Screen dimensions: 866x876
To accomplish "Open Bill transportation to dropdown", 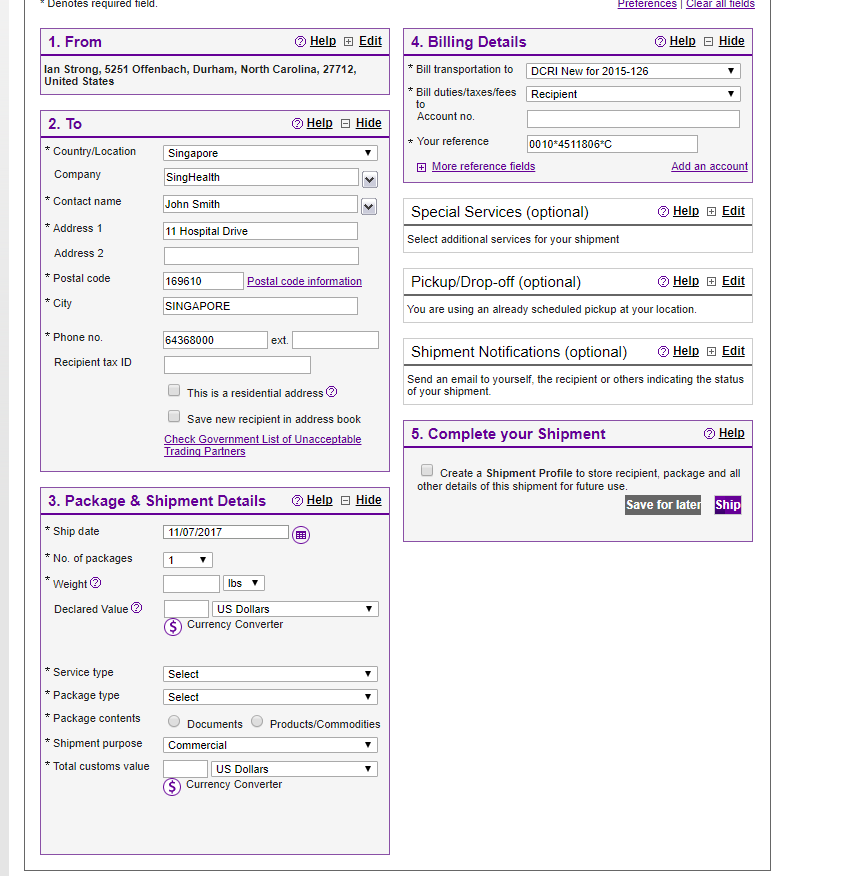I will tap(634, 71).
